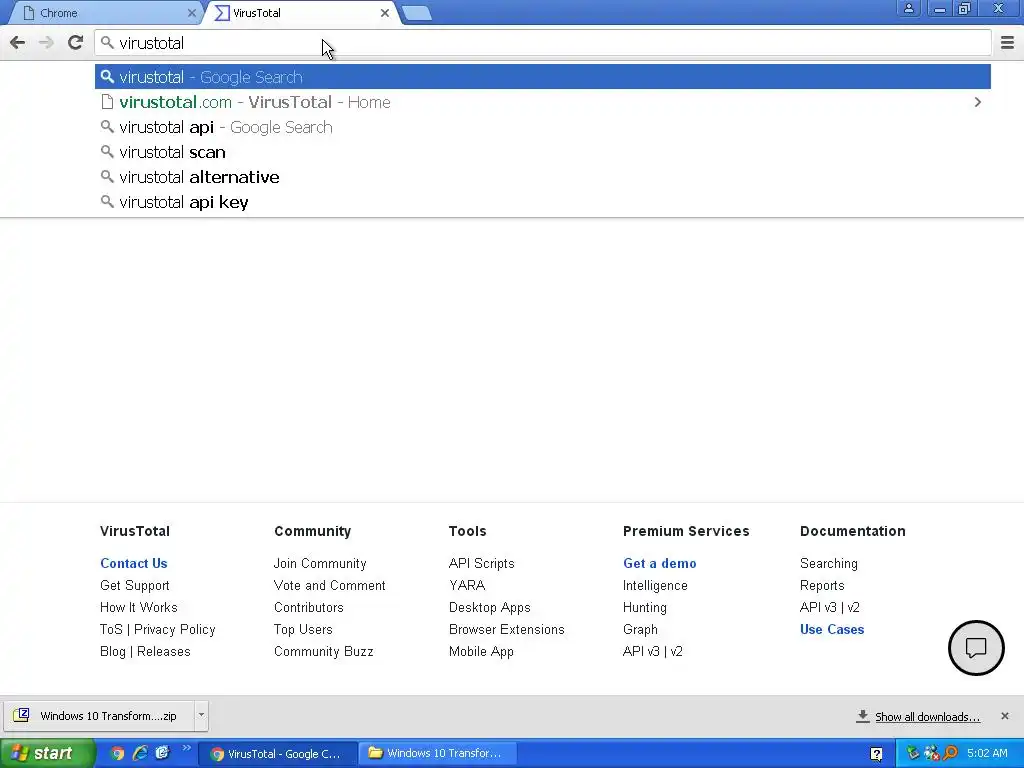This screenshot has height=768, width=1024.
Task: Open Vote and Comment link
Action: pos(330,586)
